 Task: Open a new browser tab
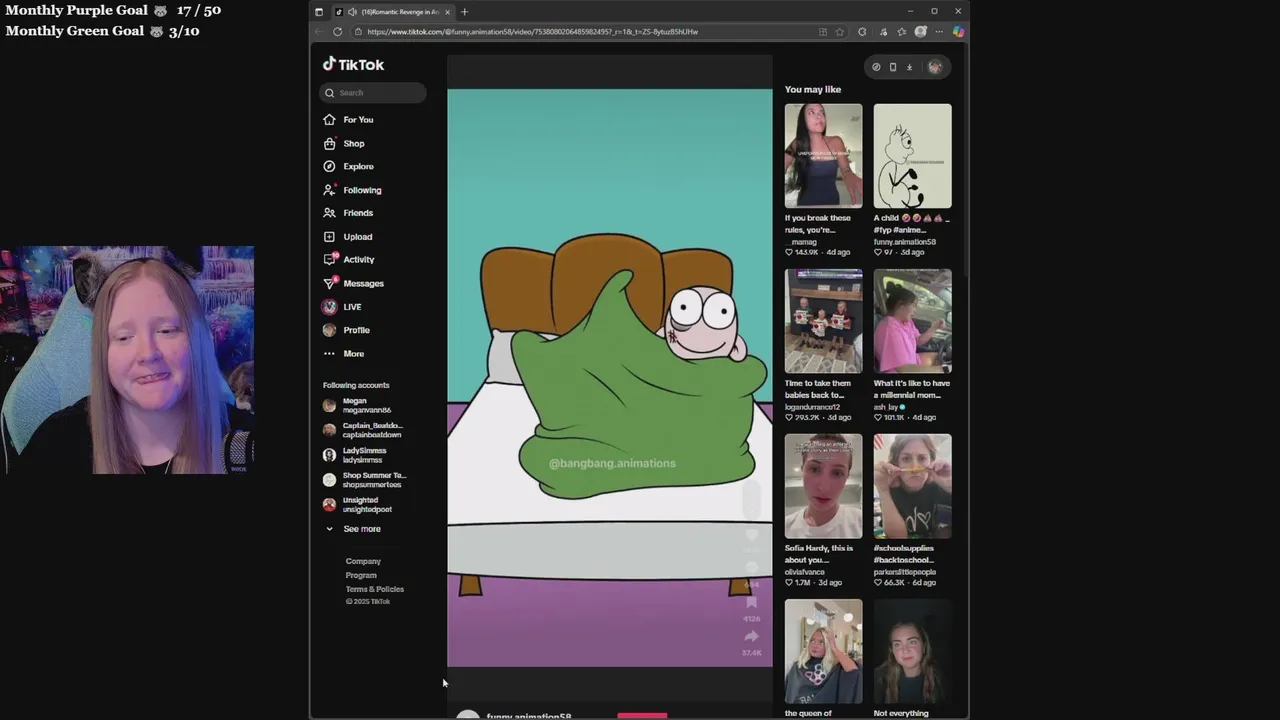464,12
